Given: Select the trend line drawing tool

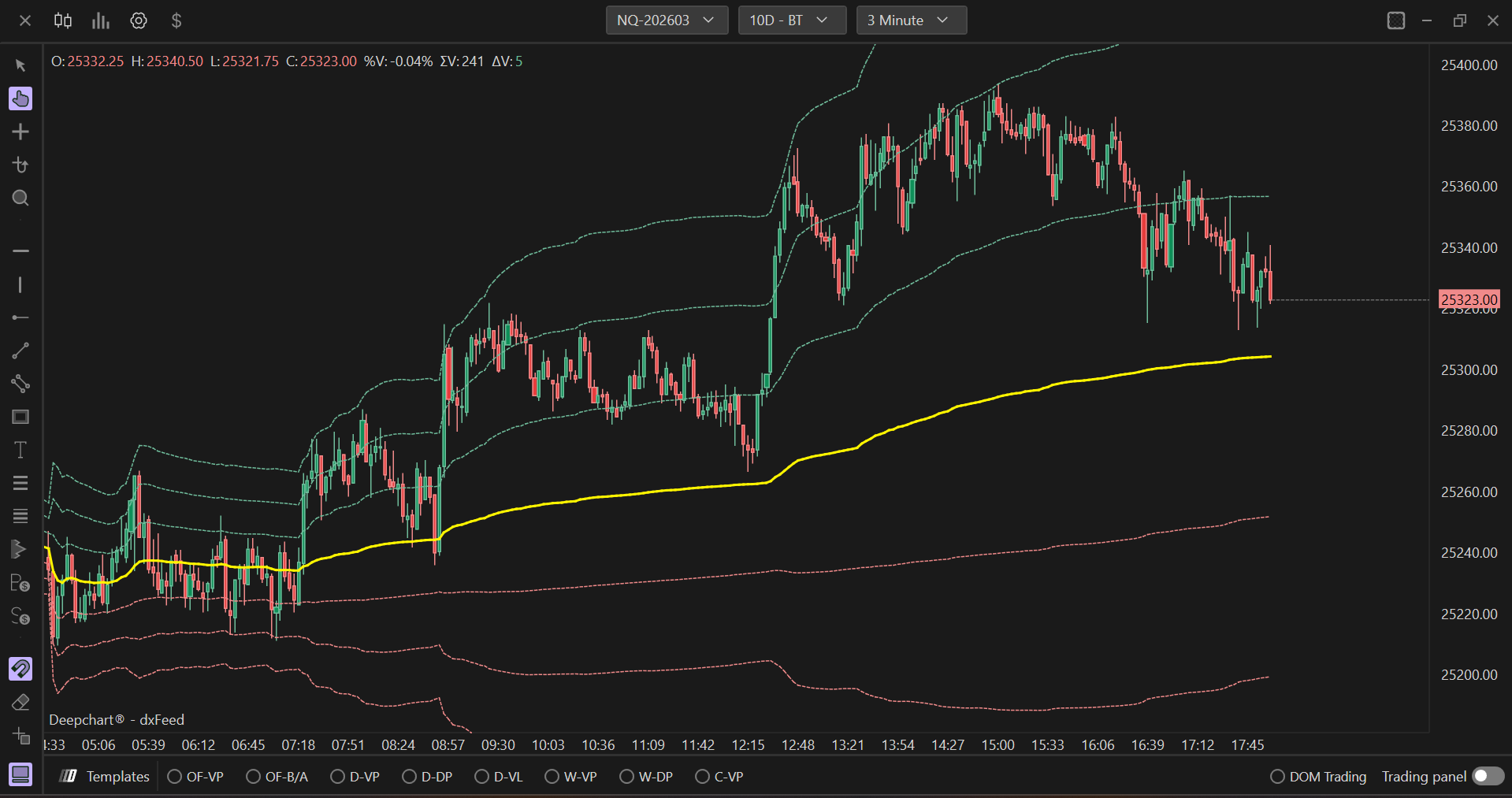Looking at the screenshot, I should [x=20, y=351].
